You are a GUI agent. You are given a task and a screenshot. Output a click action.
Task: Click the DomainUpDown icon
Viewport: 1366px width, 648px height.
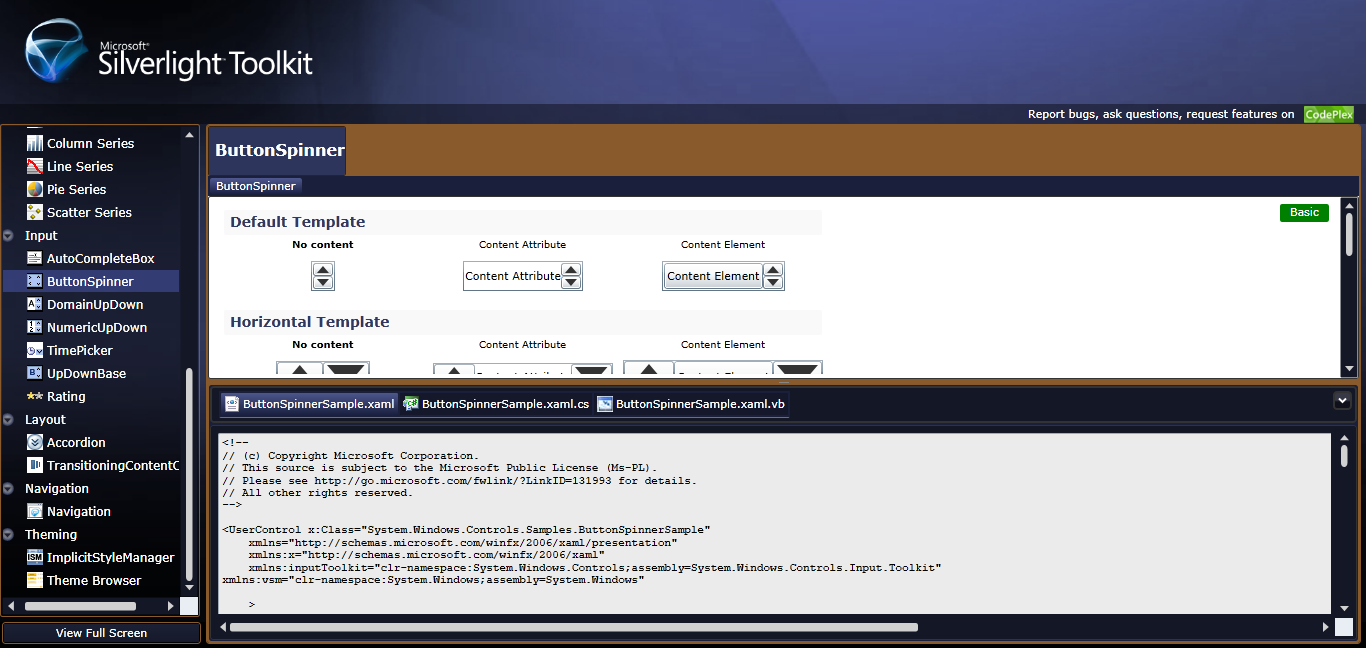(x=35, y=304)
